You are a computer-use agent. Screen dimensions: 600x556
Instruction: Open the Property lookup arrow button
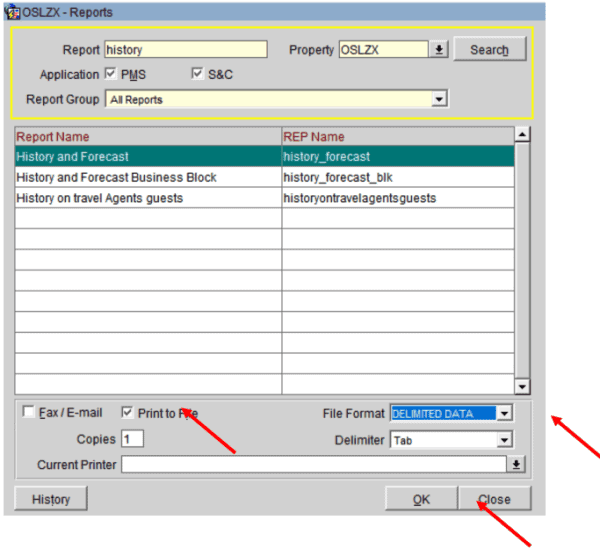[x=439, y=50]
